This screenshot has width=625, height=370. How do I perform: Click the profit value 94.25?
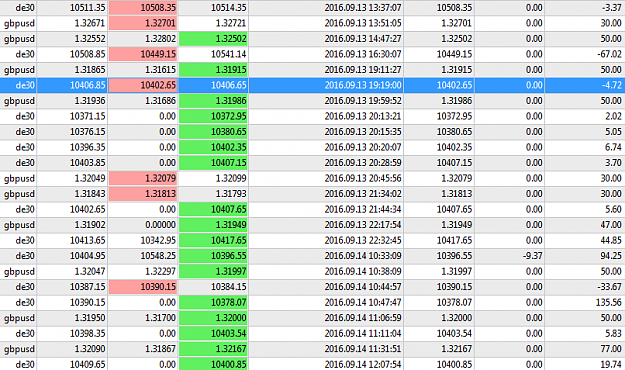[x=611, y=256]
